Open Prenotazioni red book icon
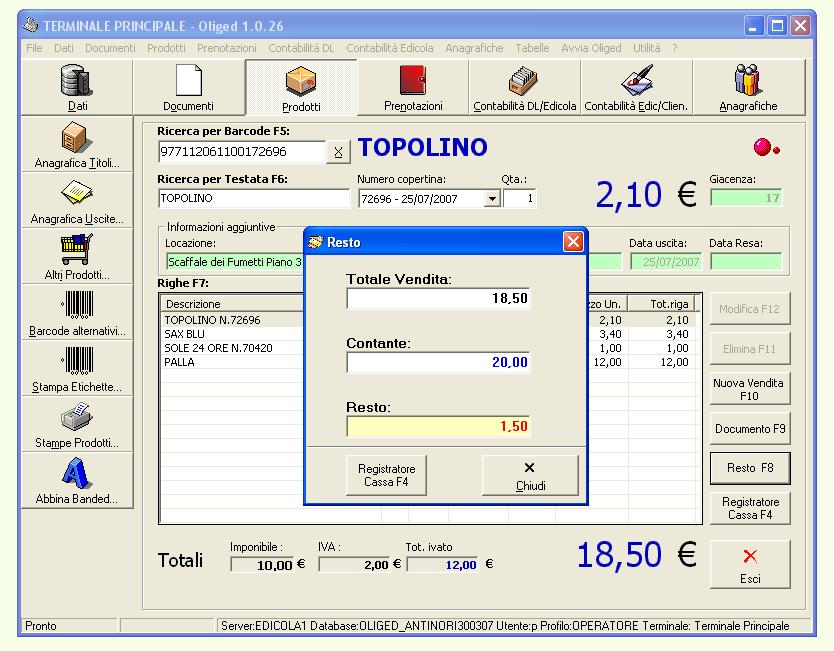 (413, 80)
